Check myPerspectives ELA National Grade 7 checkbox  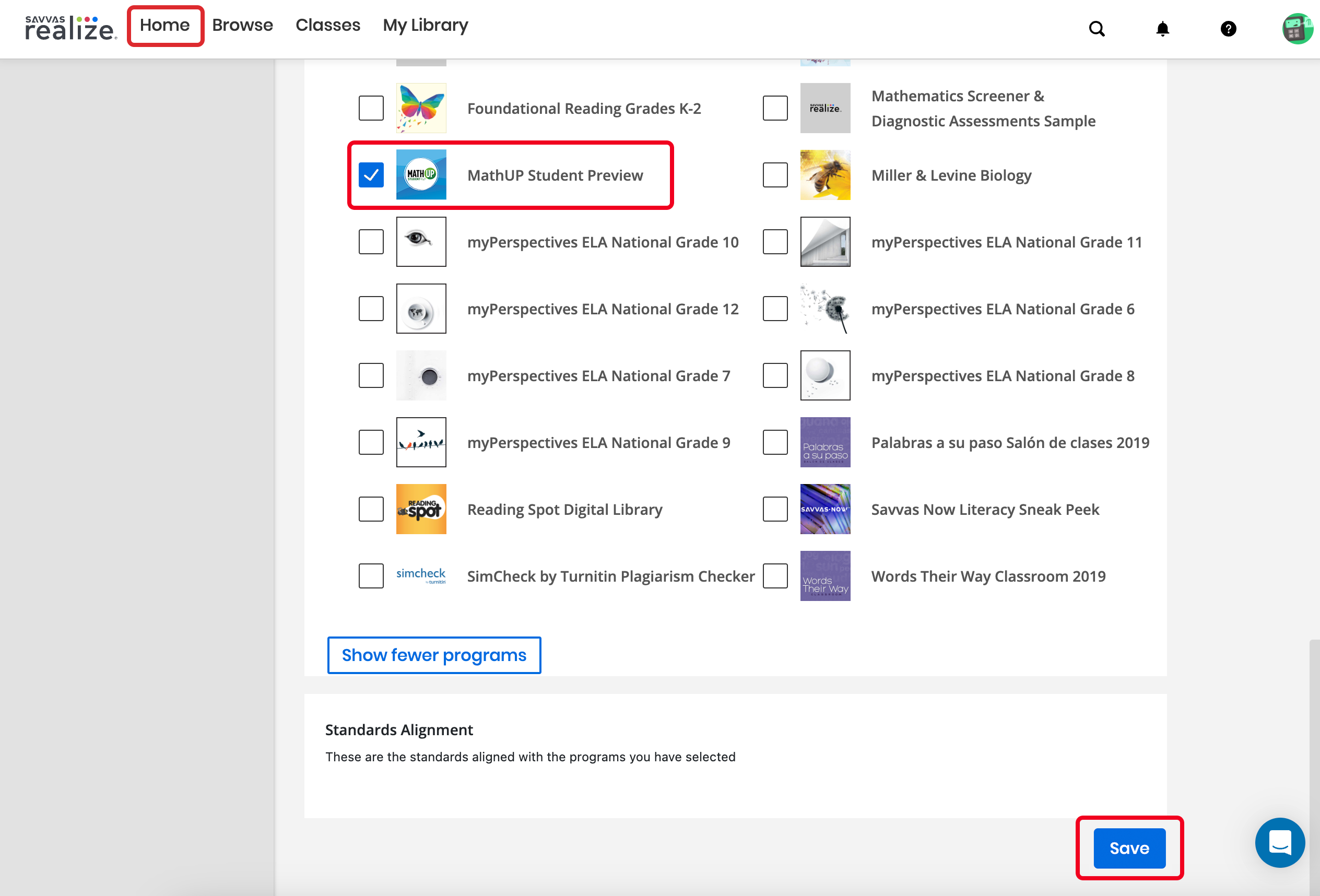371,375
